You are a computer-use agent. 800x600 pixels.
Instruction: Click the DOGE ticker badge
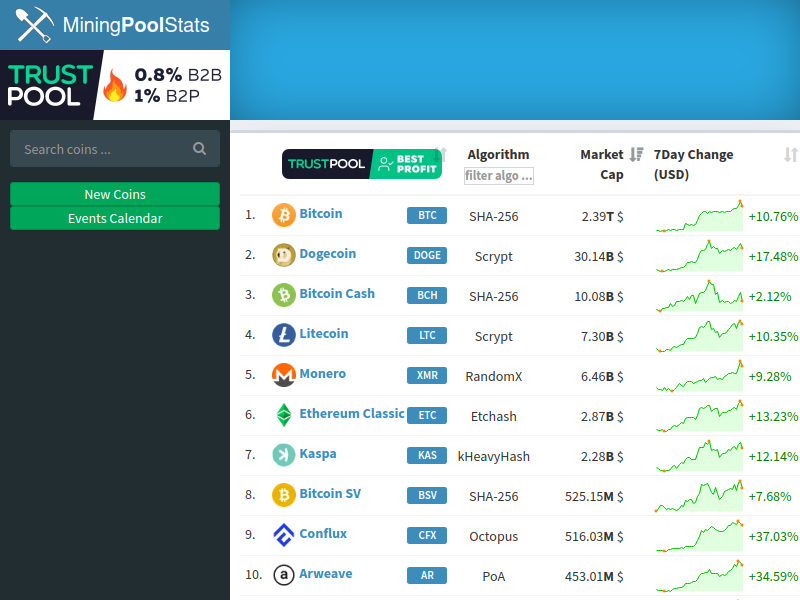tap(427, 255)
